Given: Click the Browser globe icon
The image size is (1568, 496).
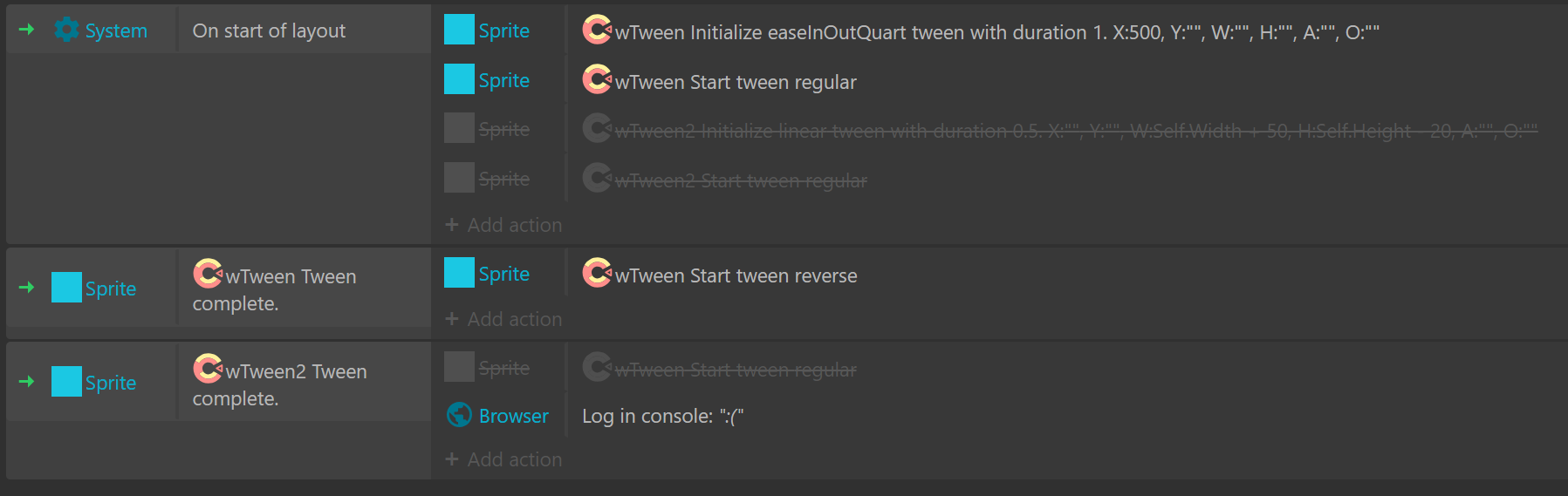Looking at the screenshot, I should pos(459,415).
